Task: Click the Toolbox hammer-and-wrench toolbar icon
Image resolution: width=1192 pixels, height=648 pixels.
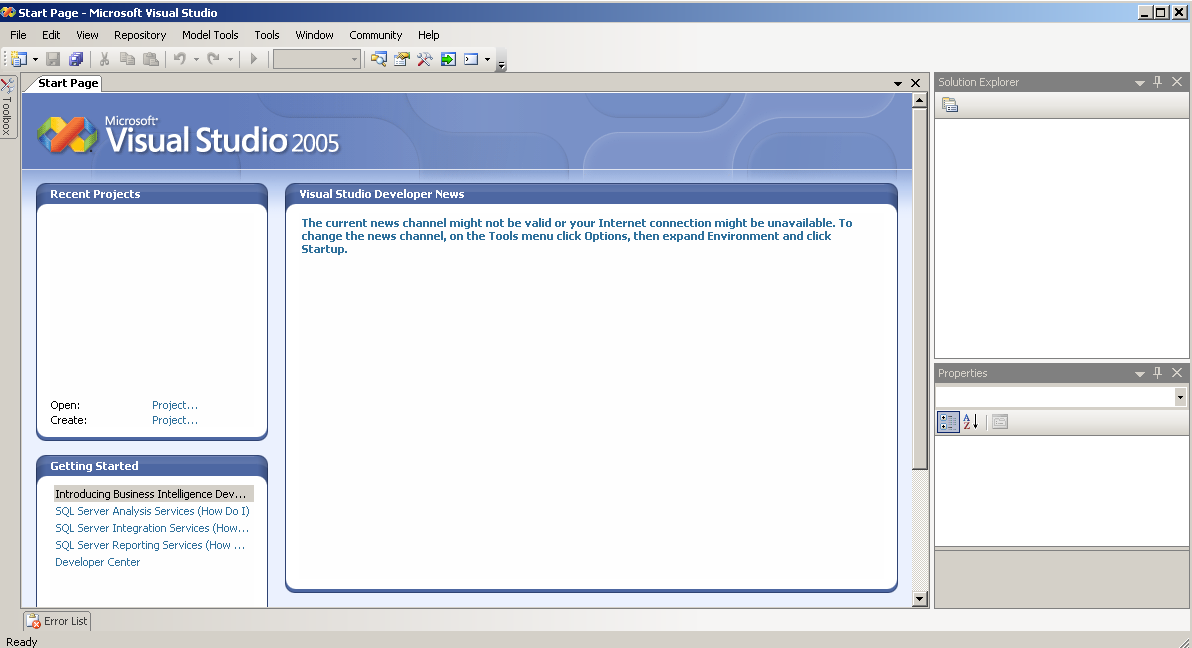Action: pos(424,60)
